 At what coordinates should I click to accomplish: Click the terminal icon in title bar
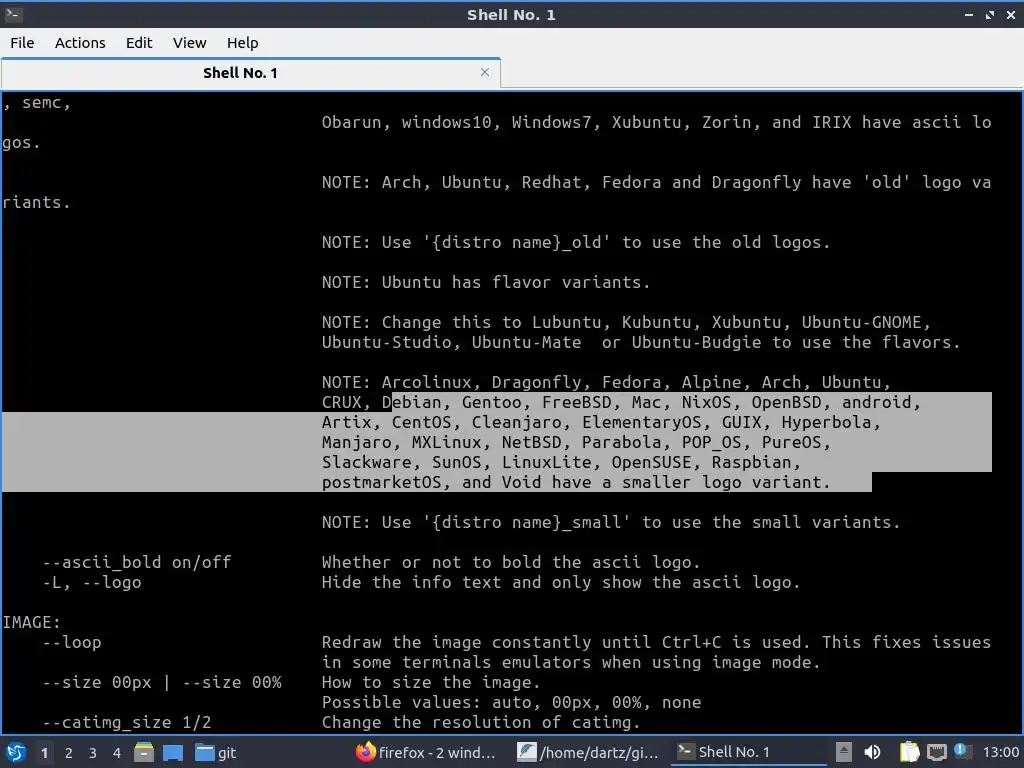tap(13, 14)
